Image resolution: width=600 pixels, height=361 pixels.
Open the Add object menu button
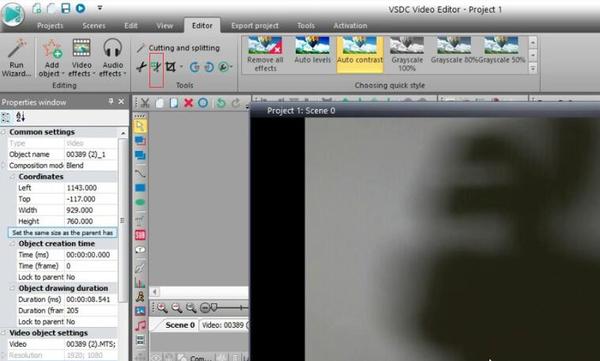point(51,57)
